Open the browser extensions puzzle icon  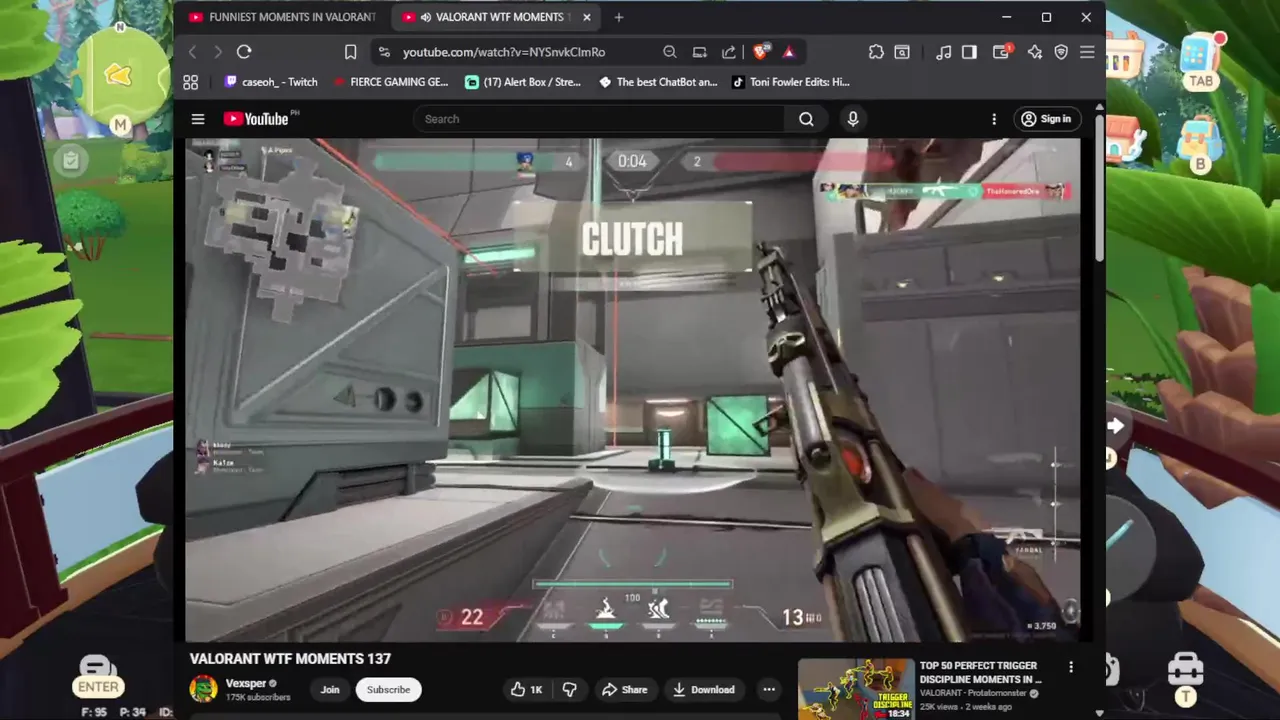click(876, 52)
